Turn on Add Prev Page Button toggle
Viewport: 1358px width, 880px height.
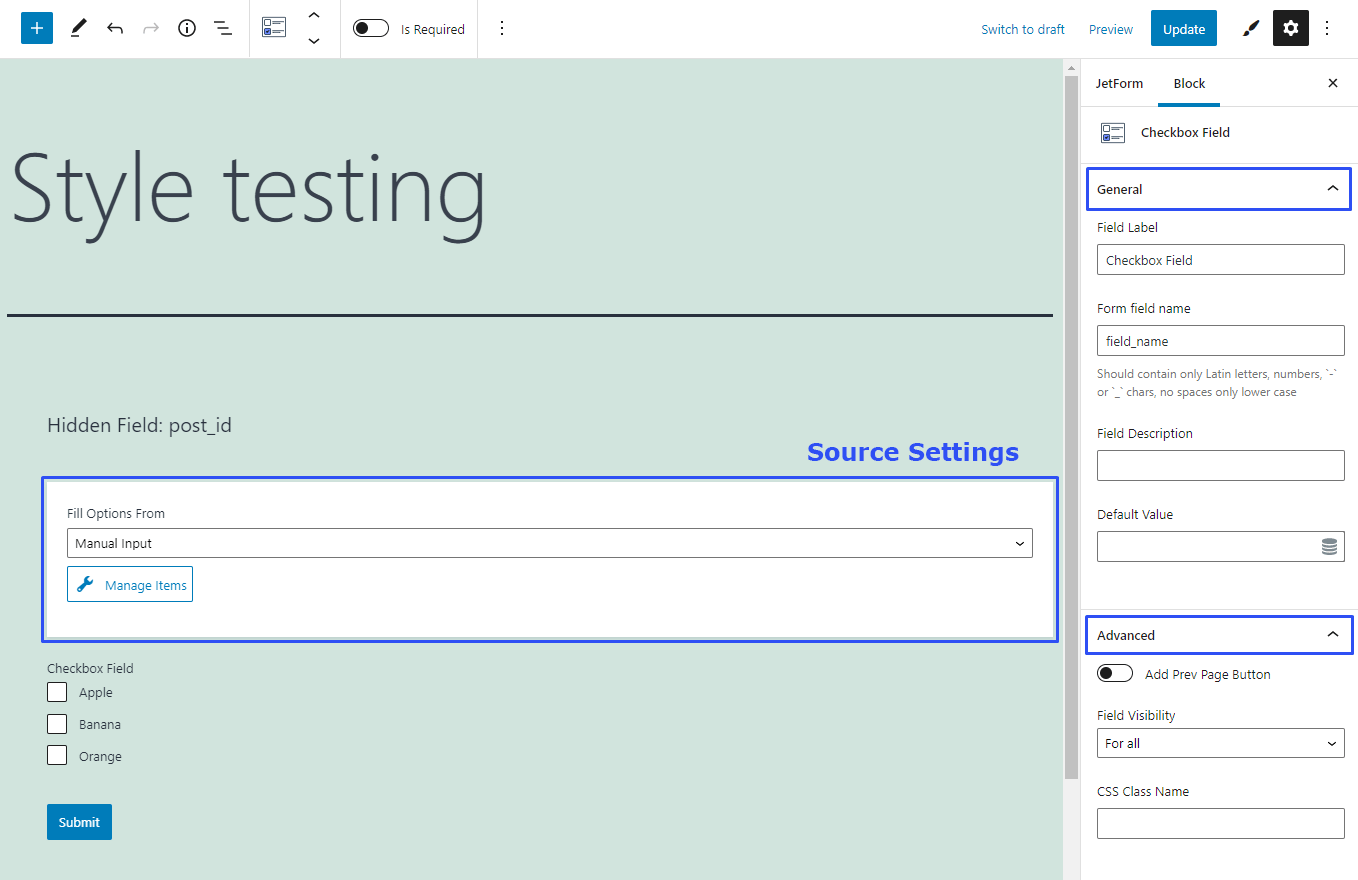(1114, 673)
